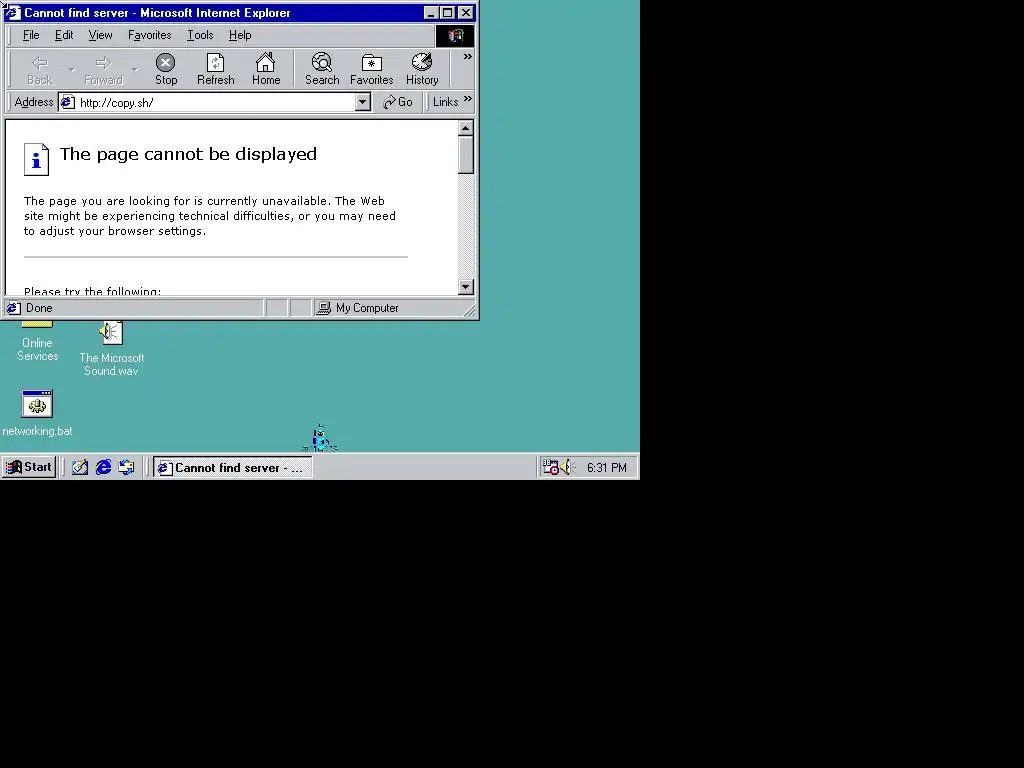Viewport: 1024px width, 768px height.
Task: Click the Windows logo throbber icon
Action: click(x=455, y=35)
